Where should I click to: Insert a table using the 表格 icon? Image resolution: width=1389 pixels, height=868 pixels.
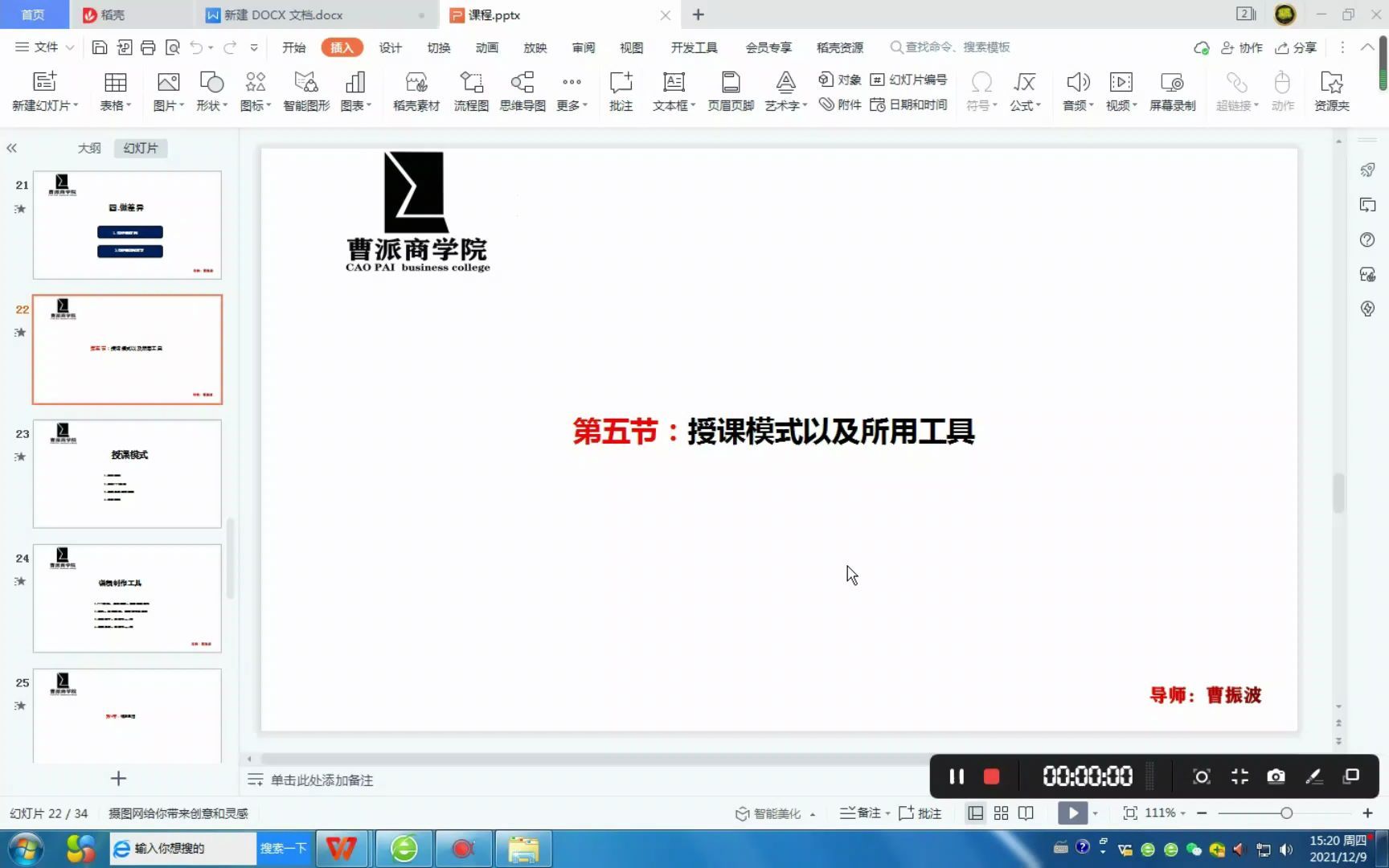click(x=115, y=90)
